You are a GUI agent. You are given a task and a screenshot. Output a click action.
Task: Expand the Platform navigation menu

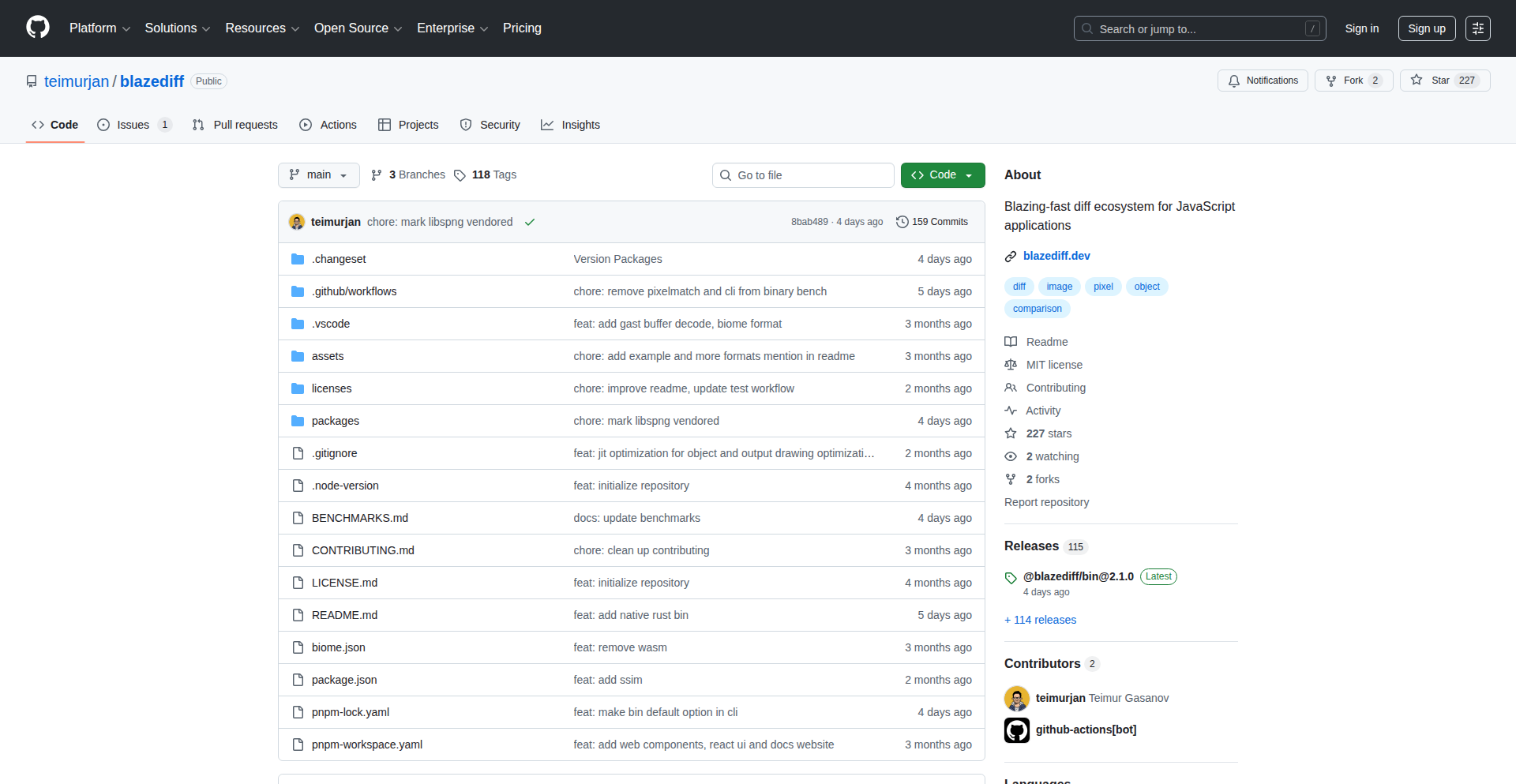coord(99,28)
